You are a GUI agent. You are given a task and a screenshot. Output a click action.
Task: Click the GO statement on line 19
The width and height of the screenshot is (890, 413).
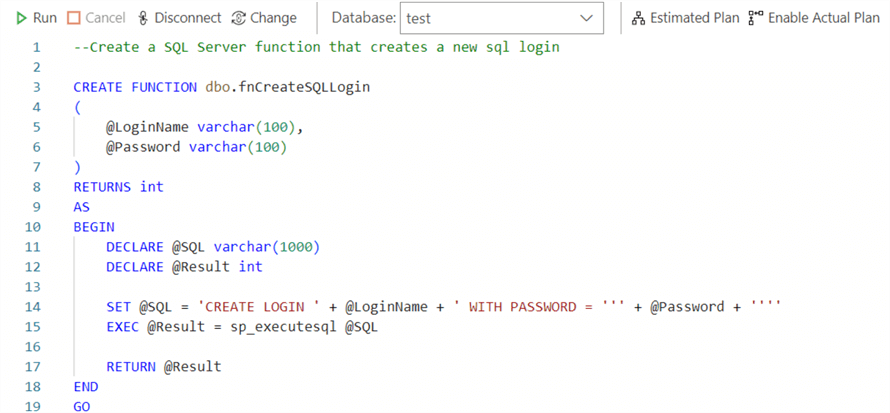pos(82,407)
